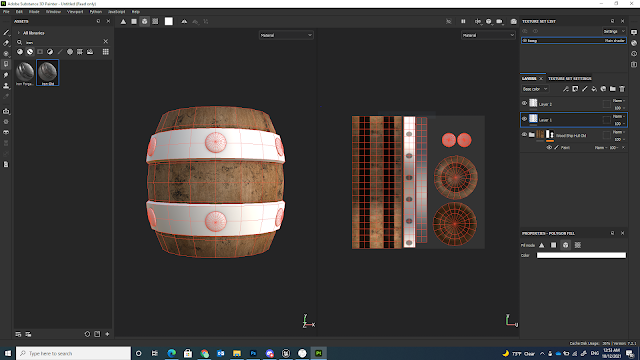Filter assets by materials sphere icon
The width and height of the screenshot is (640, 360).
(20, 52)
